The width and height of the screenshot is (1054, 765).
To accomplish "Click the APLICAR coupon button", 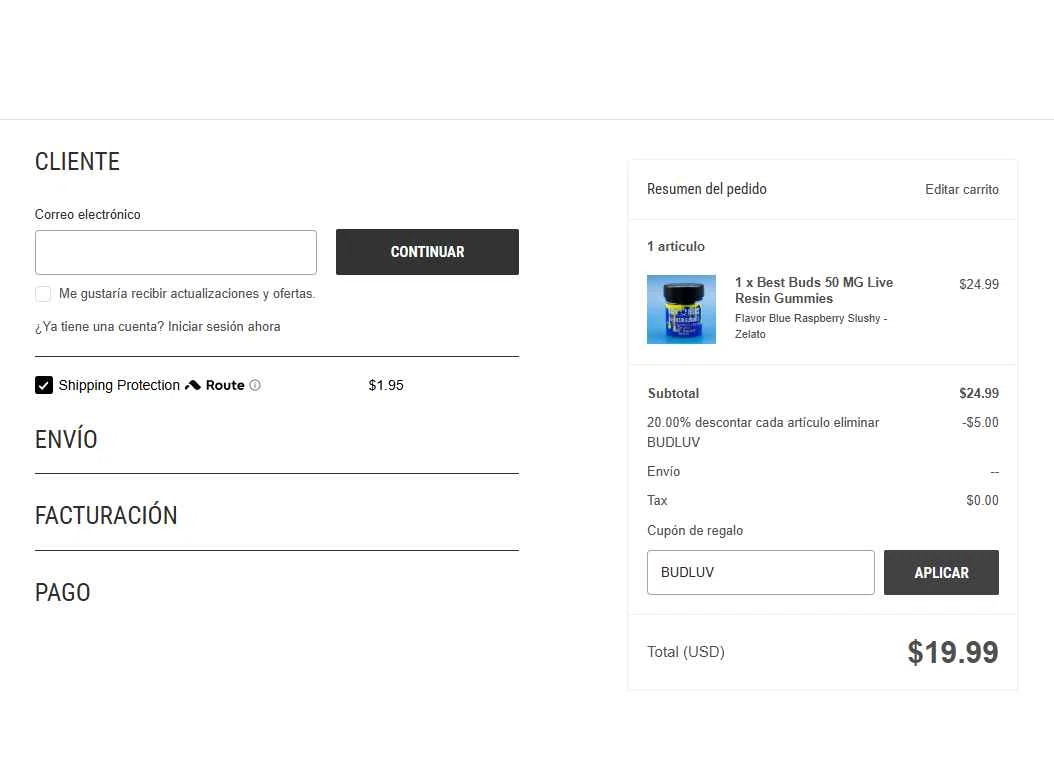I will tap(941, 573).
